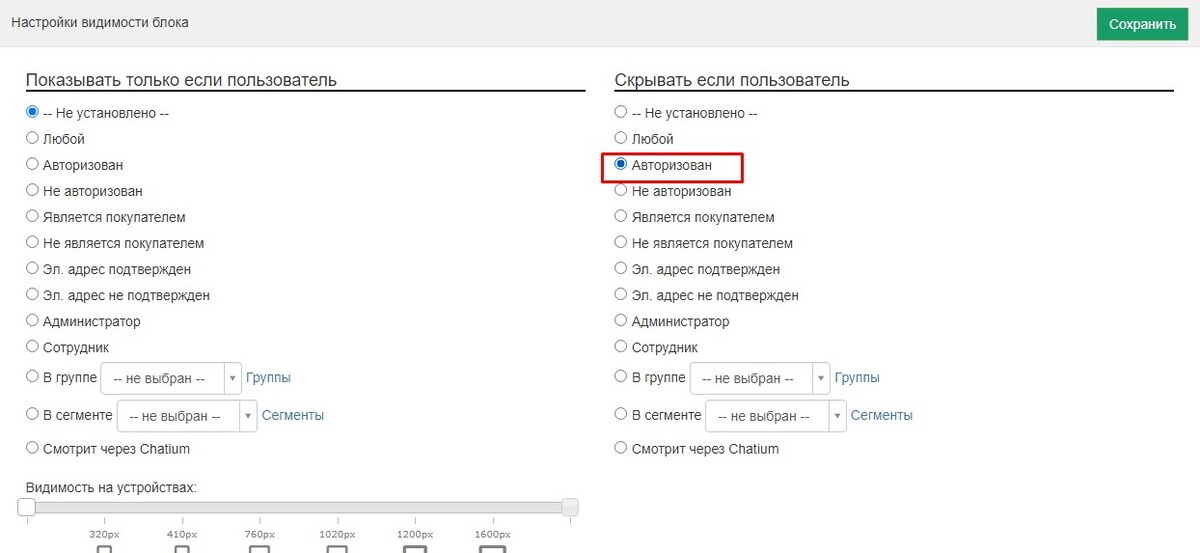Open the group dropdown in hide column

760,379
